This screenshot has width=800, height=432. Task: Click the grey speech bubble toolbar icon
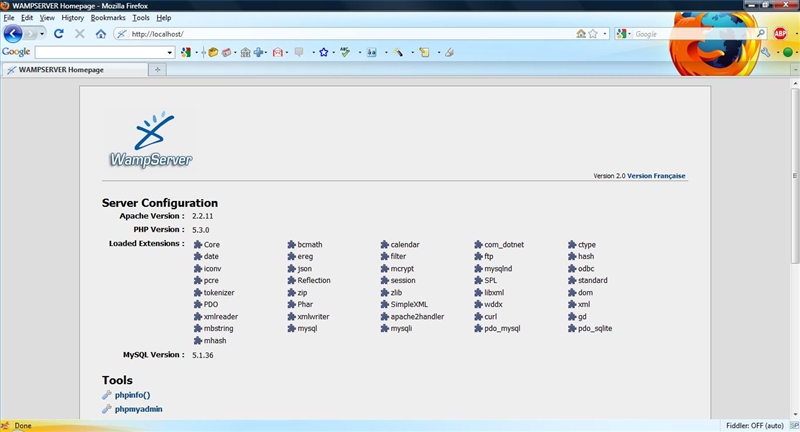[299, 52]
